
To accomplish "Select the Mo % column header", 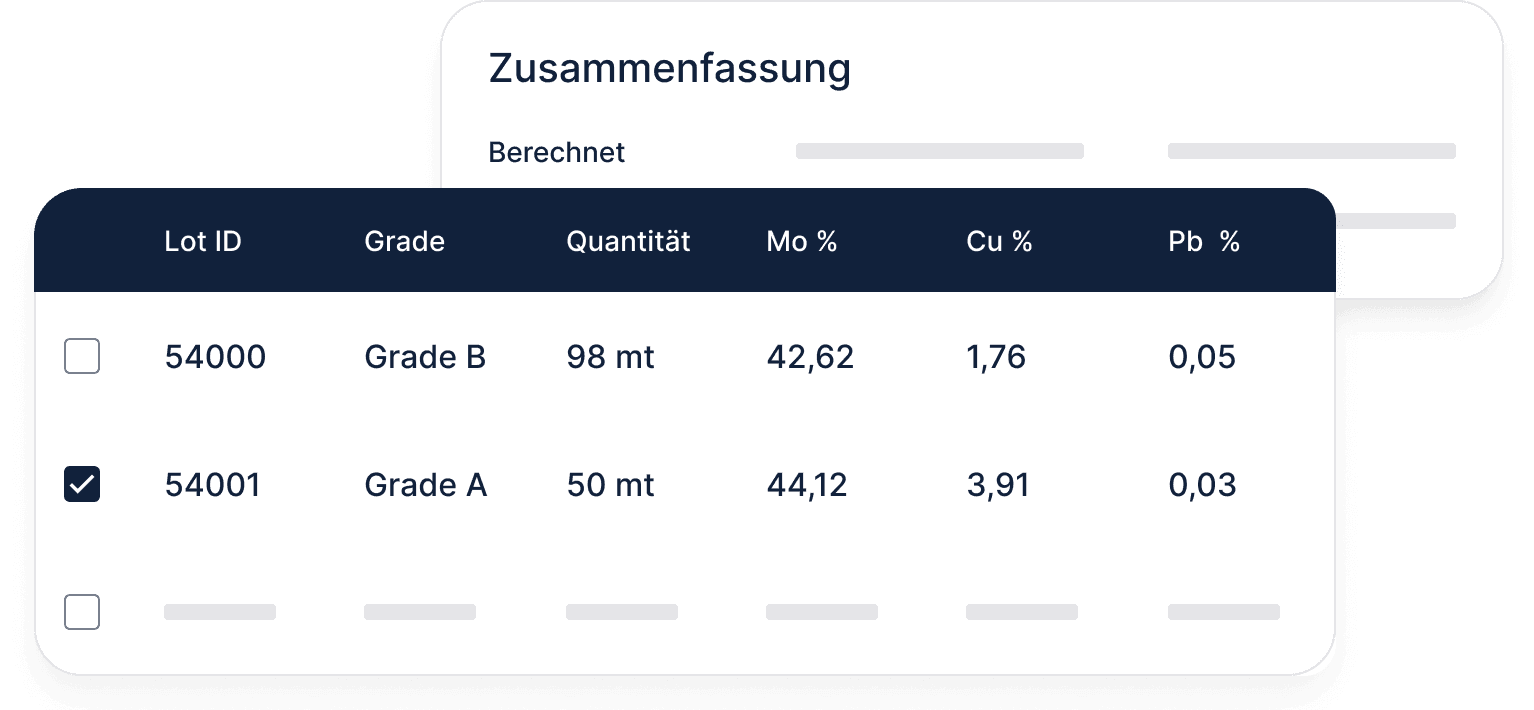I will [801, 241].
